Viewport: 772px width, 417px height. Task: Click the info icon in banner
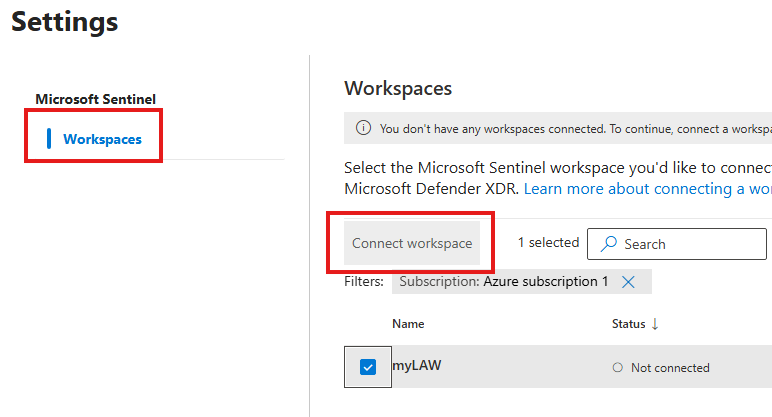pos(363,128)
